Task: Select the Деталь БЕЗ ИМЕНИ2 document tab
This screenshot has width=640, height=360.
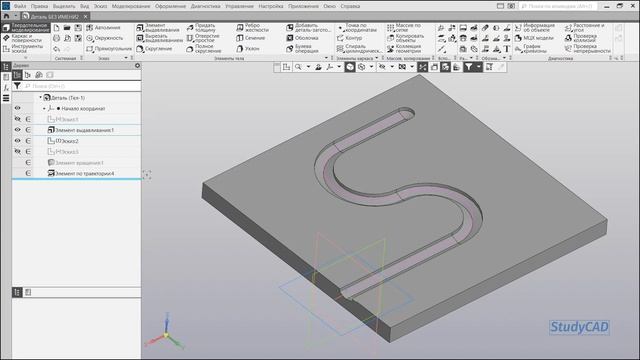Action: click(55, 16)
